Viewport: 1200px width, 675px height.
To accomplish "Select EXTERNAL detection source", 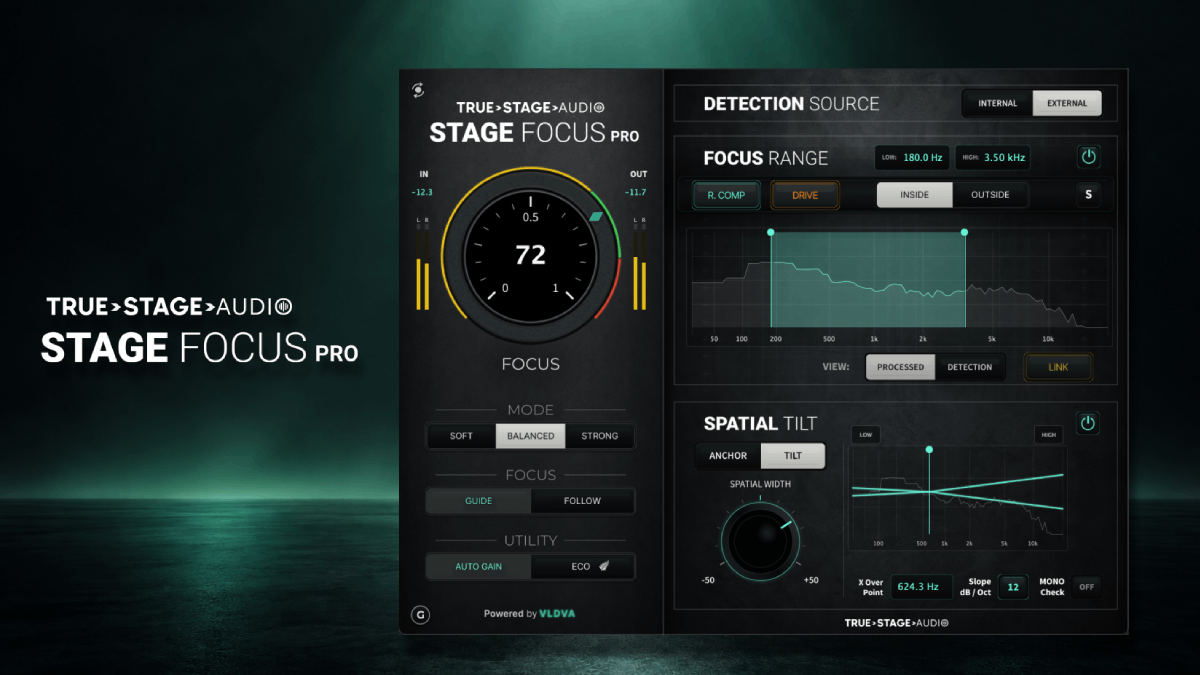I will [1067, 103].
